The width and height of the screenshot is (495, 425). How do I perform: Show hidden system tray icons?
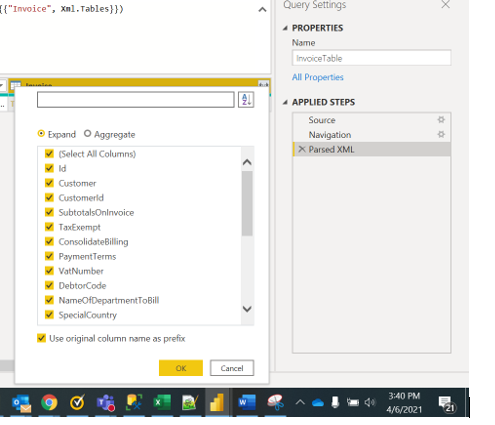pos(300,403)
